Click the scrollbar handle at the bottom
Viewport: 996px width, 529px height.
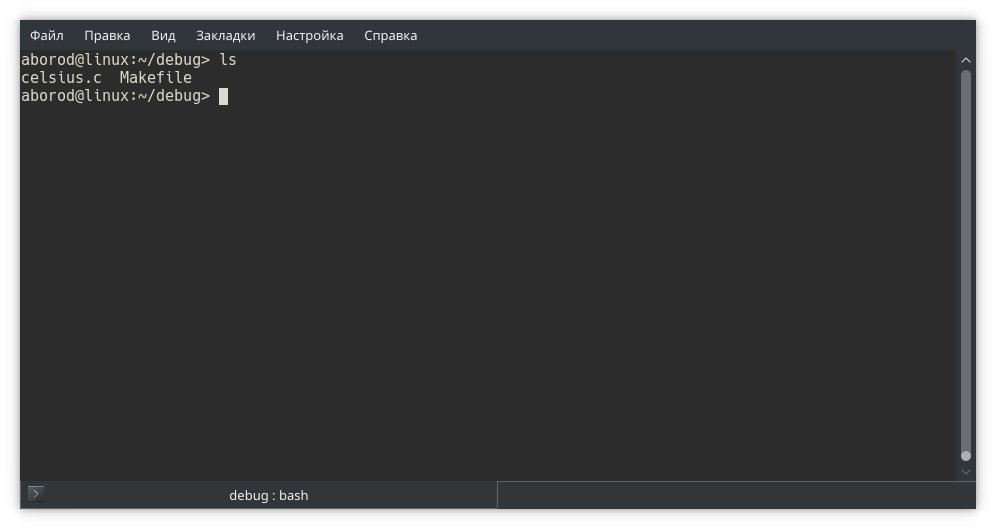(966, 456)
